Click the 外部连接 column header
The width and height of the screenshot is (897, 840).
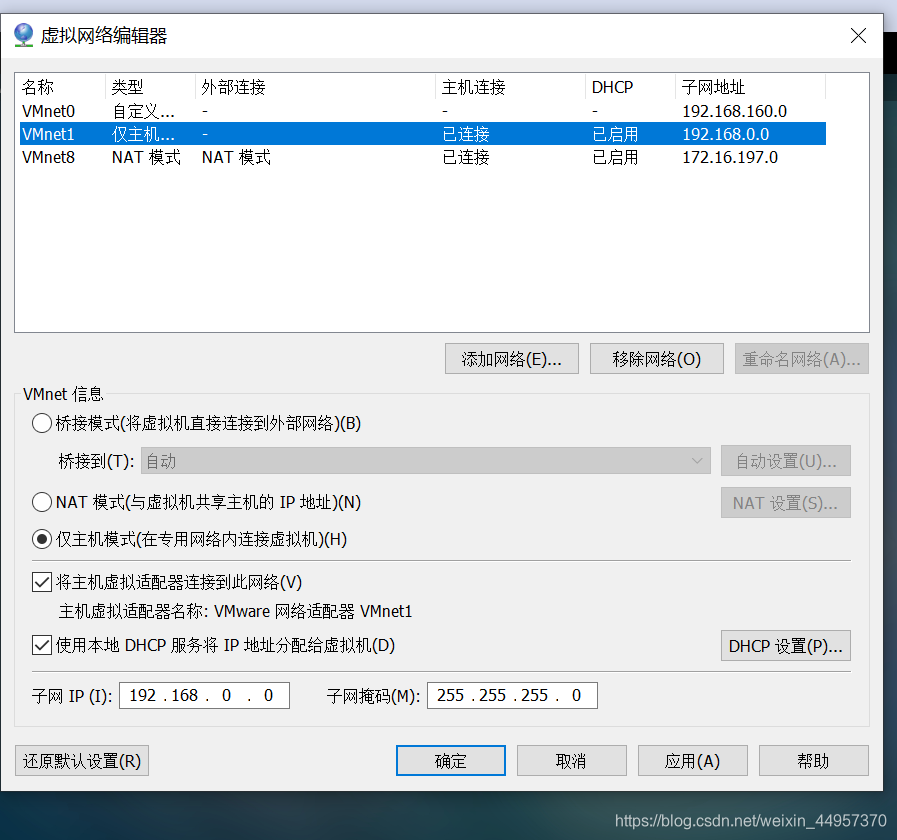pyautogui.click(x=315, y=87)
